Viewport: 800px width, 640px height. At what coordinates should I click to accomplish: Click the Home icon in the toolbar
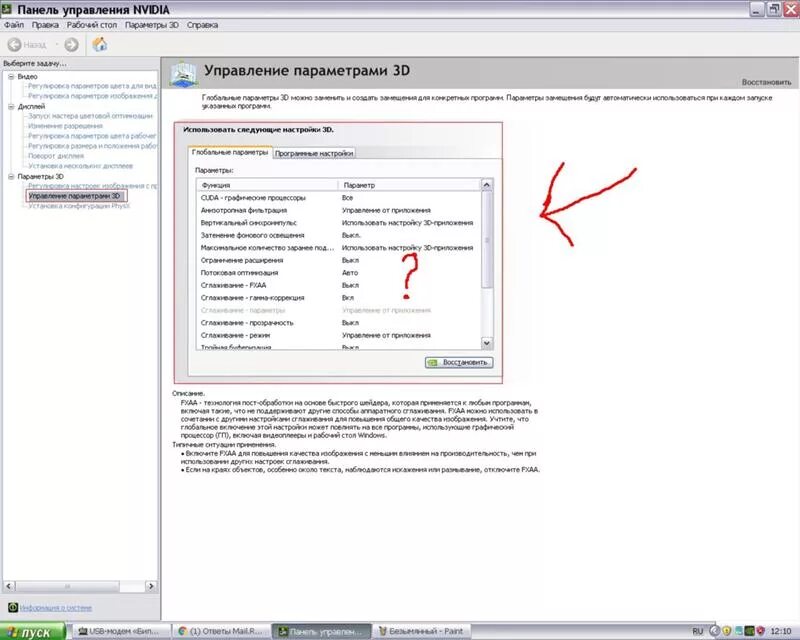[x=99, y=44]
